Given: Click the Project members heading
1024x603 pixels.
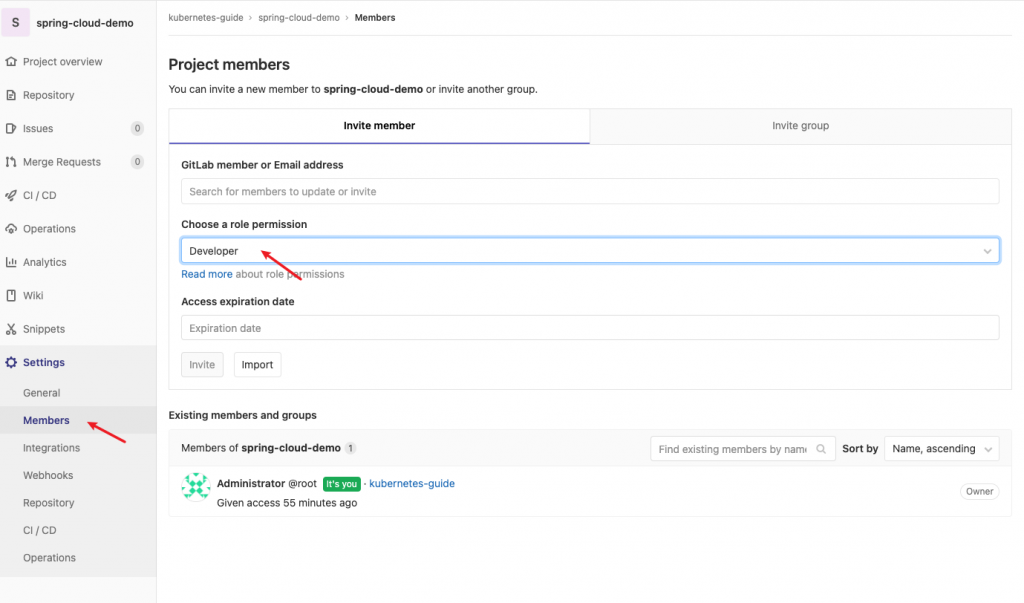Looking at the screenshot, I should [x=229, y=65].
